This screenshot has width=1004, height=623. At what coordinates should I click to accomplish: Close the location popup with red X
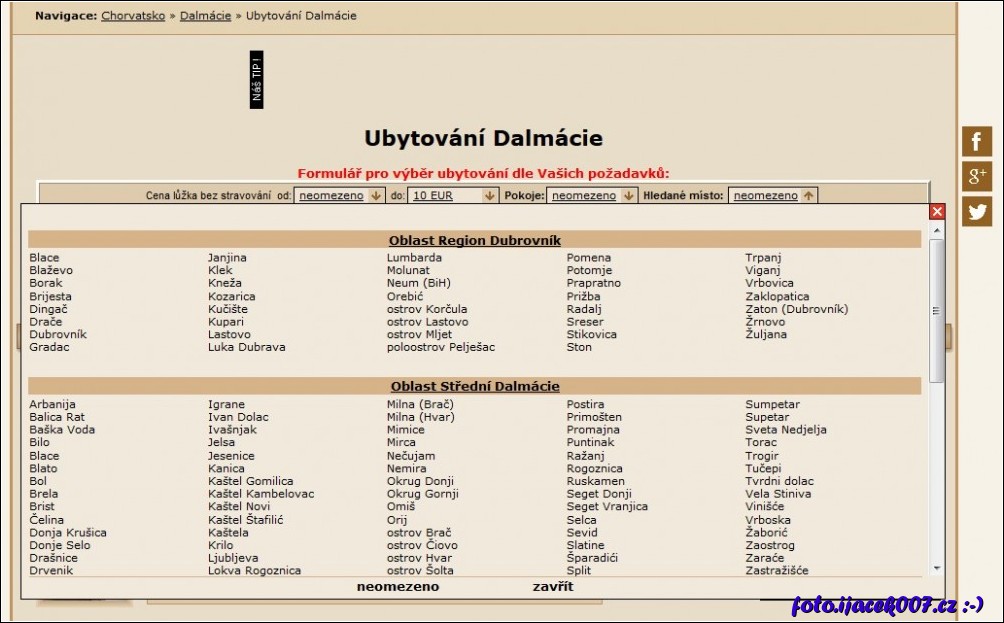click(937, 211)
